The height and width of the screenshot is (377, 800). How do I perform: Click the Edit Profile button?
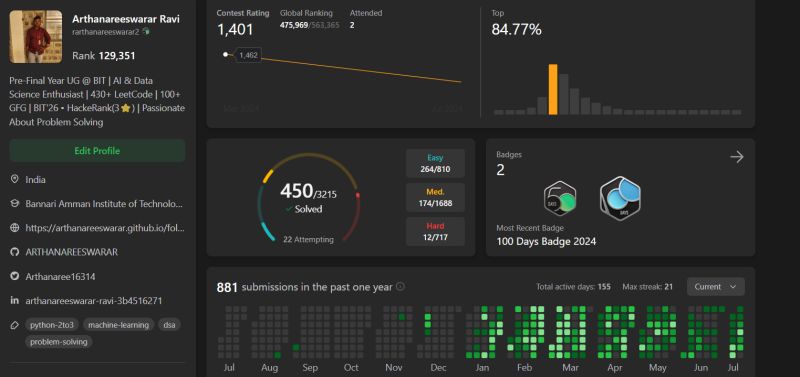[x=97, y=151]
